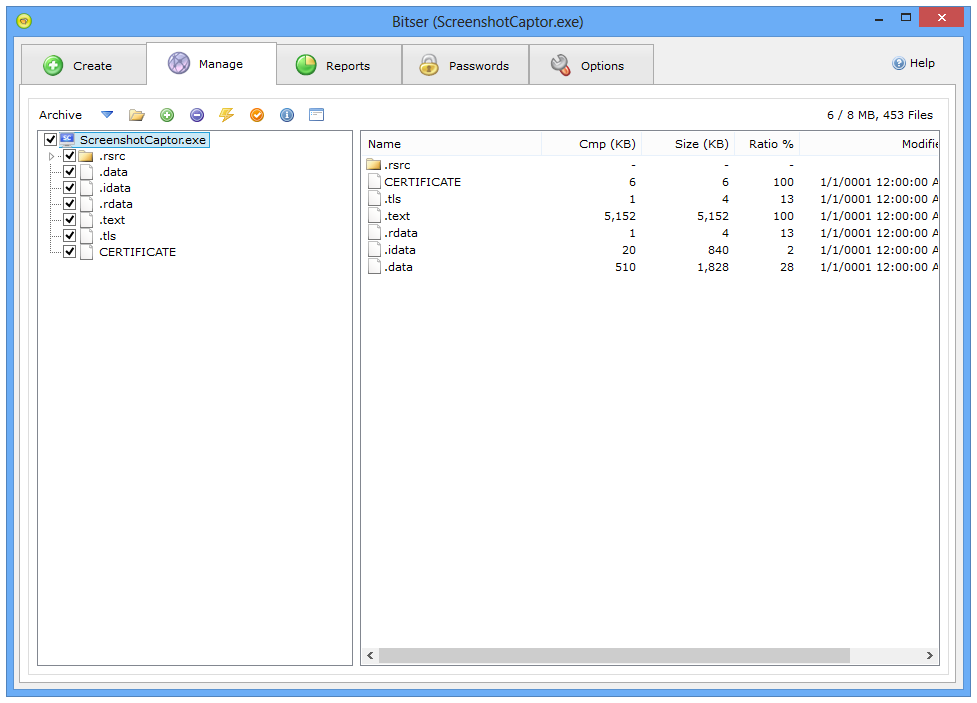
Task: Uncheck the ScreenshotCaptor.exe root checkbox
Action: tap(50, 139)
